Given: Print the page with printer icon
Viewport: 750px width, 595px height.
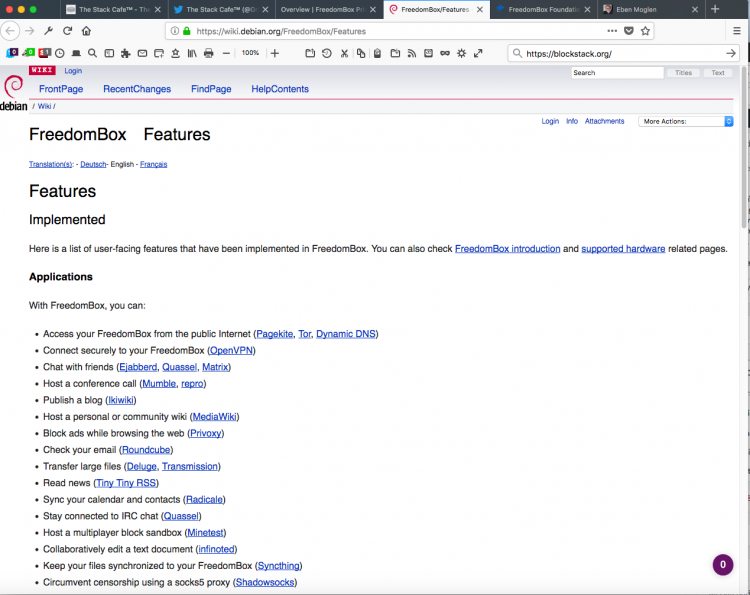Looking at the screenshot, I should click(209, 53).
